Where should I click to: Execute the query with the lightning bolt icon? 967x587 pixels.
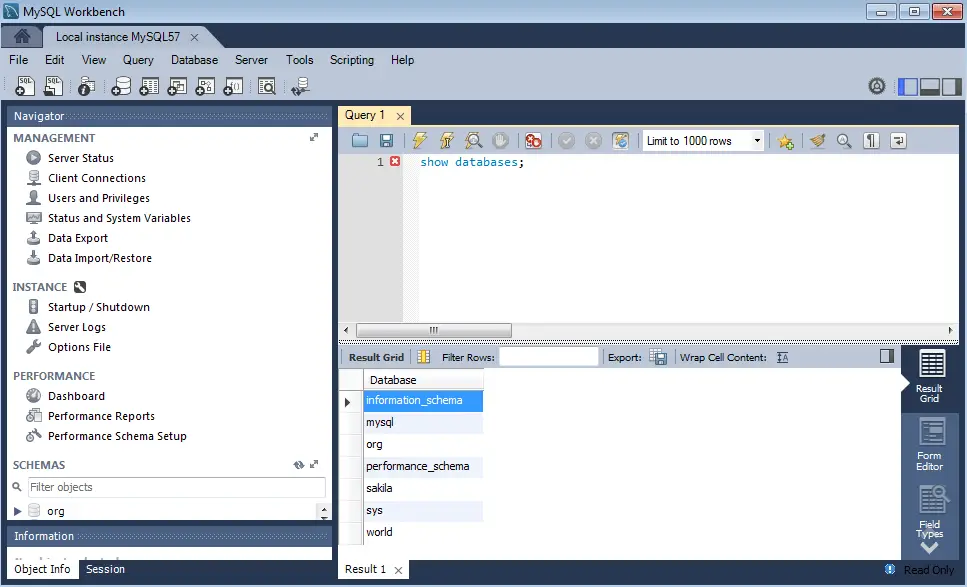pos(418,140)
